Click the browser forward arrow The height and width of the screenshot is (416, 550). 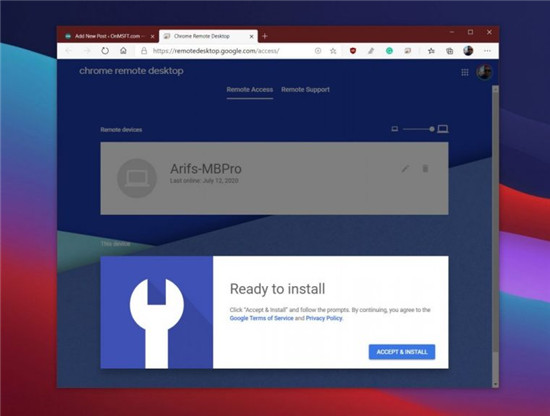click(87, 51)
